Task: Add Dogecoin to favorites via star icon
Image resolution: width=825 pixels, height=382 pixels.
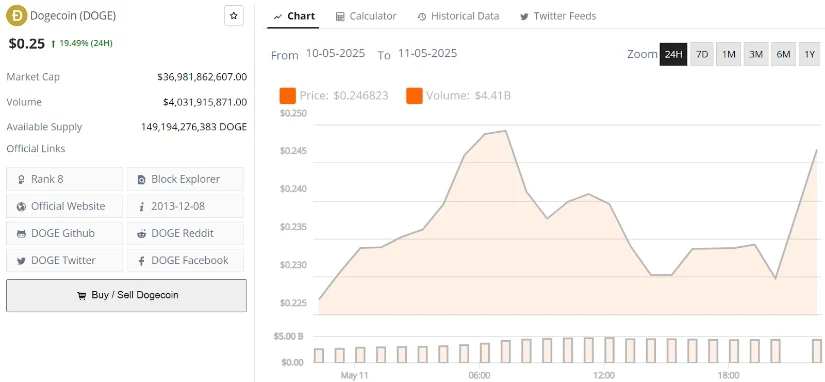Action: (x=234, y=16)
